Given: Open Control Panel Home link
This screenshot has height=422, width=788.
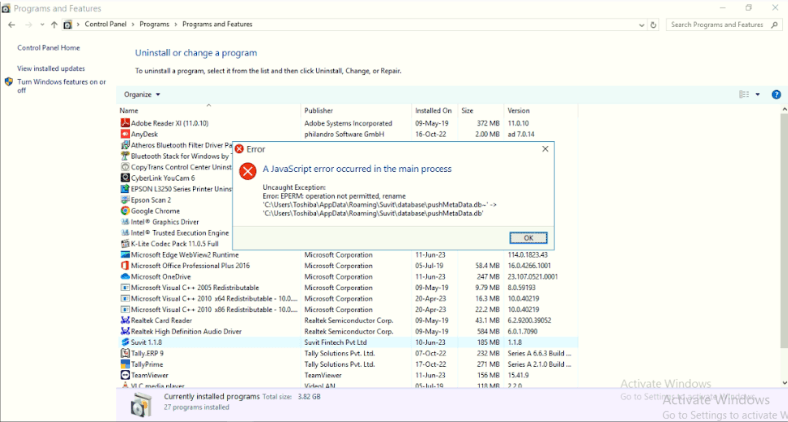Looking at the screenshot, I should 49,48.
